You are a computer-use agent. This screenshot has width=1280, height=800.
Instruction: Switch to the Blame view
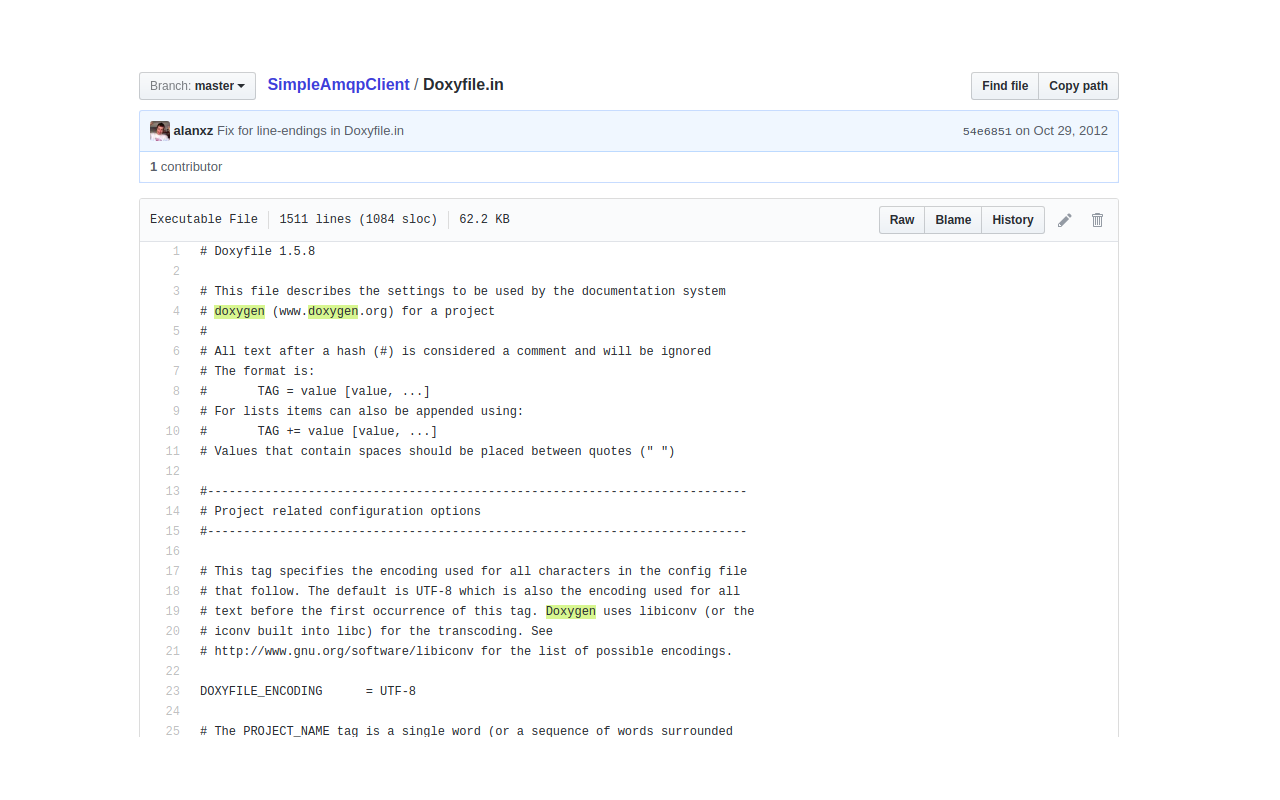pyautogui.click(x=952, y=219)
